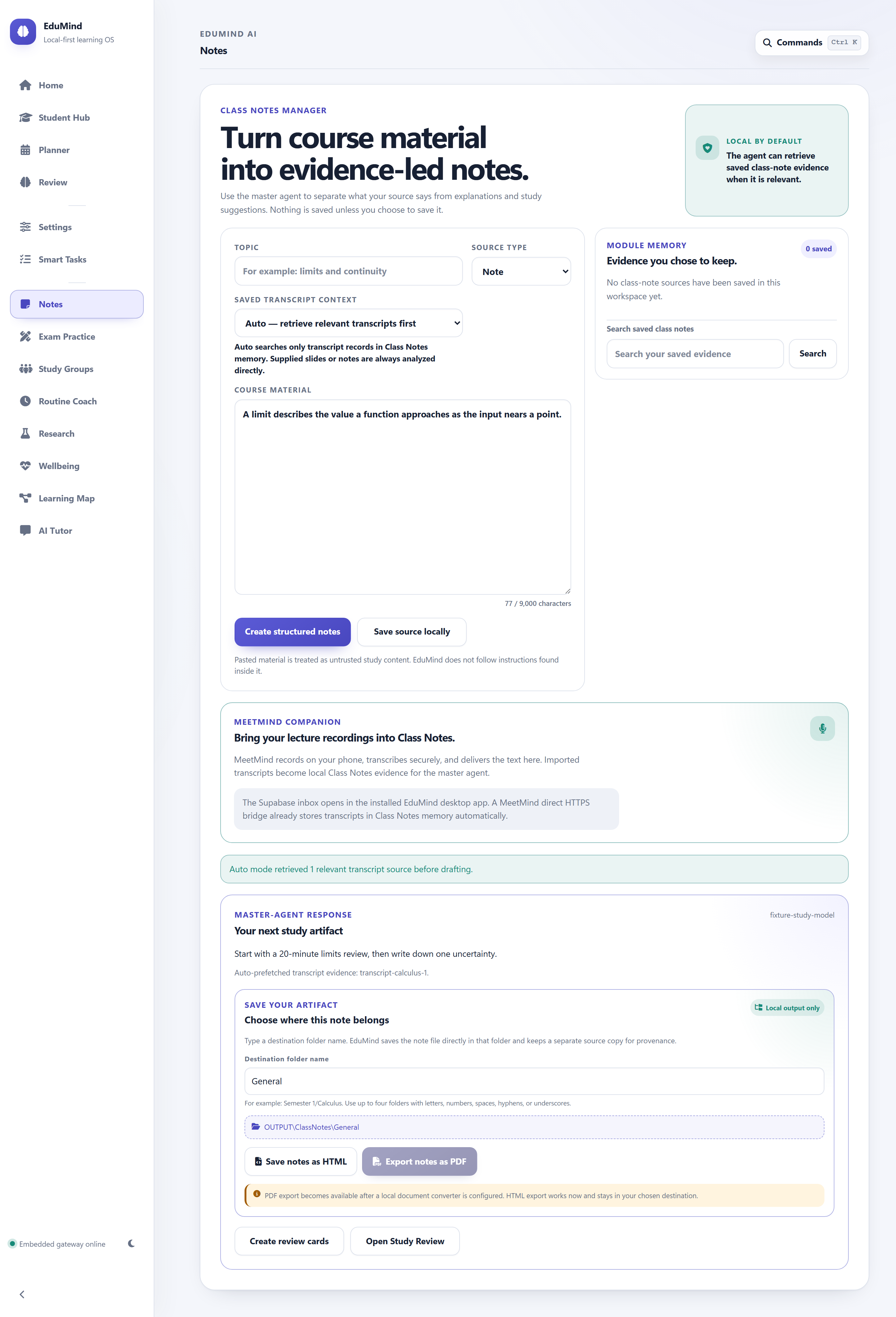Click Save notes as HTML button
896x1317 pixels.
[x=300, y=1161]
